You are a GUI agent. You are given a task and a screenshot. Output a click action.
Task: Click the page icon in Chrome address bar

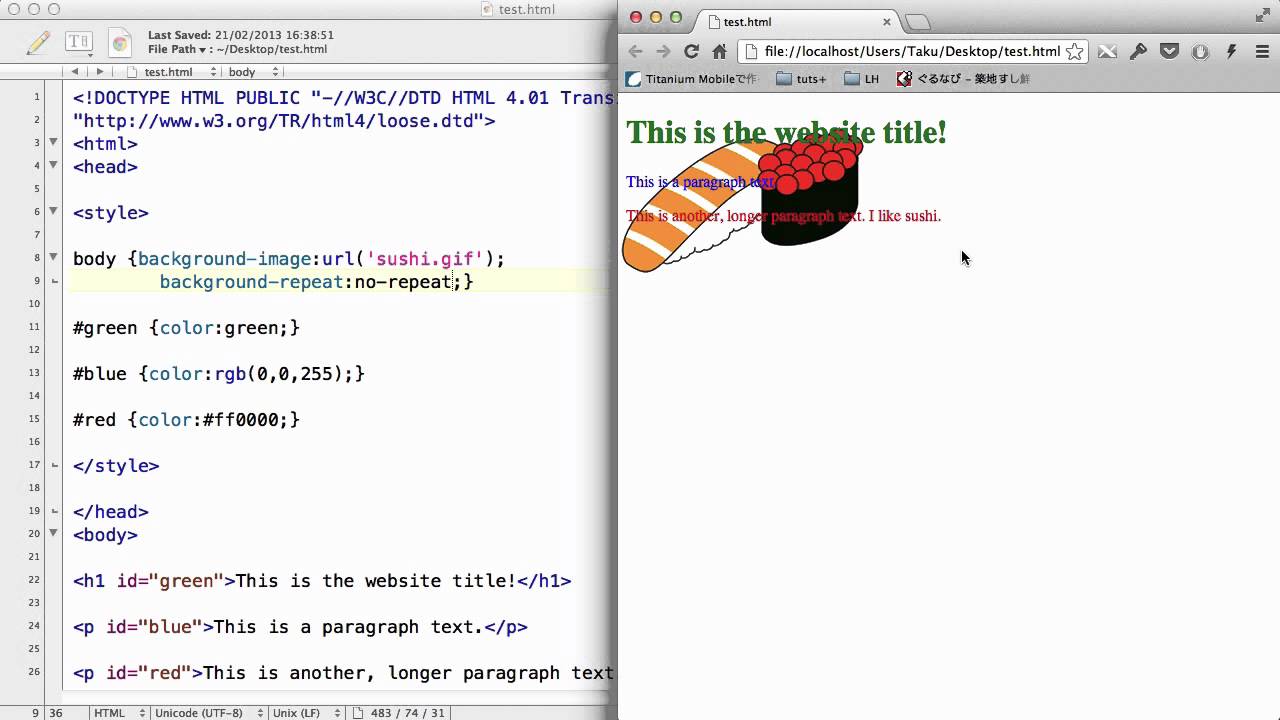pyautogui.click(x=751, y=51)
